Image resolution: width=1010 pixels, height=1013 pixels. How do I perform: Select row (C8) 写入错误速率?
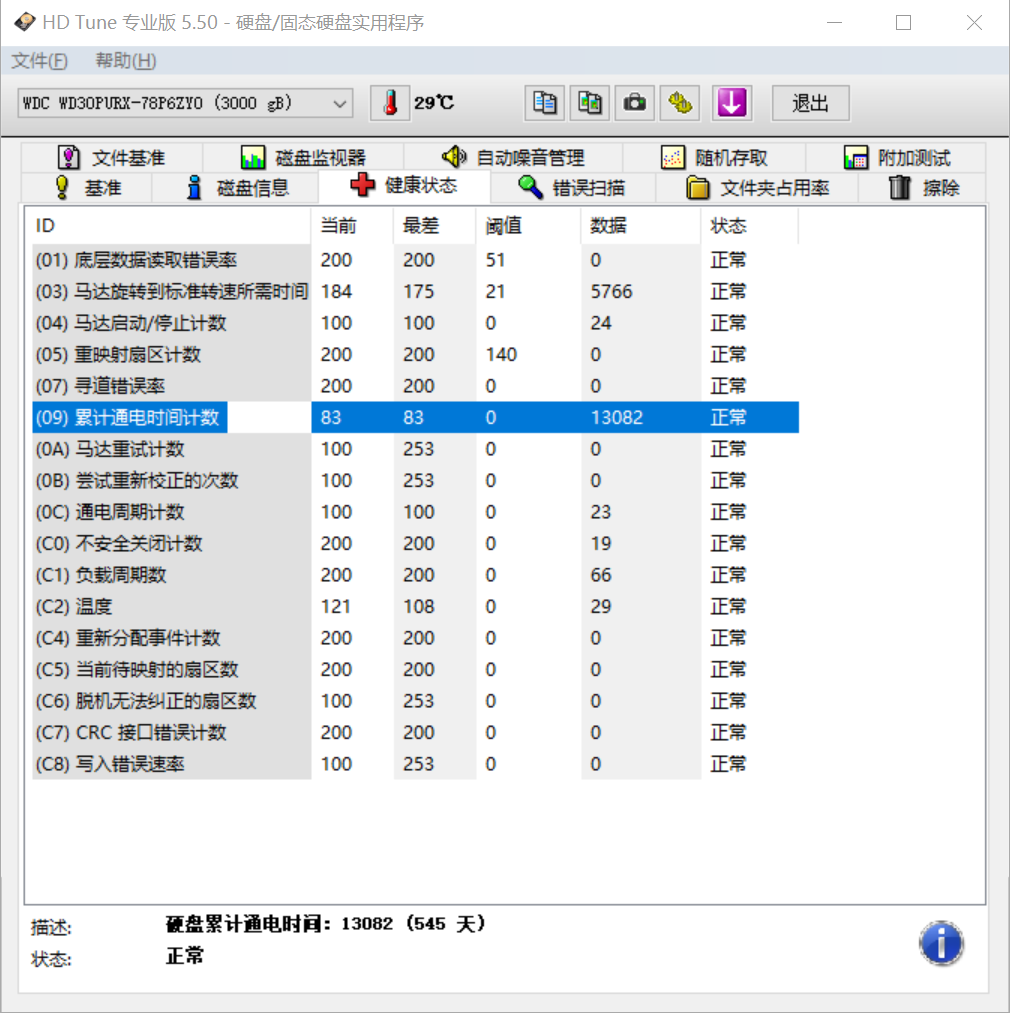(x=416, y=764)
